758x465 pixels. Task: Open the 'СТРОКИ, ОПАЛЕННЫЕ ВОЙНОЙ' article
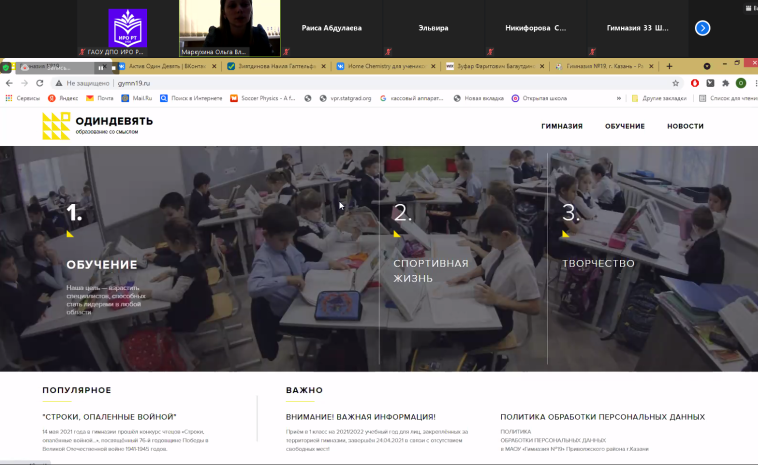[x=109, y=417]
